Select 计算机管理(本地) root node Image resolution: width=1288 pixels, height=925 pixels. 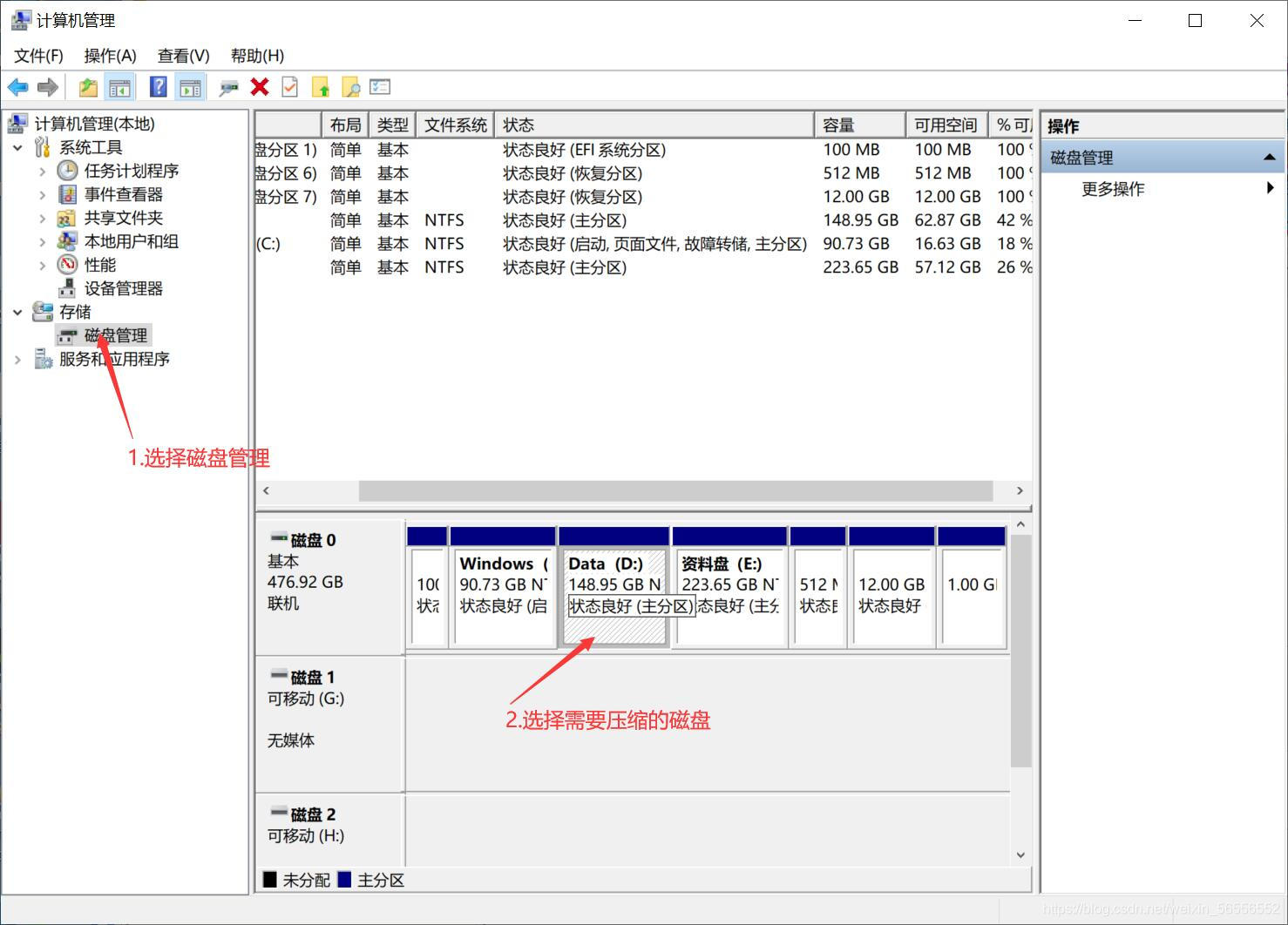(x=94, y=124)
